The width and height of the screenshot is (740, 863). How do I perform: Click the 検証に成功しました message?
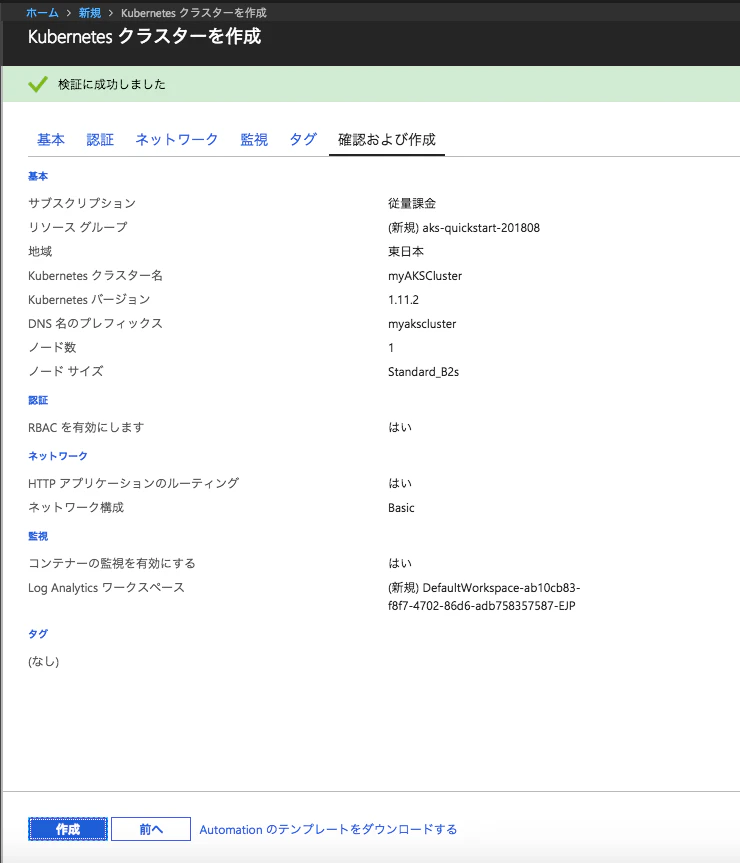tap(112, 84)
